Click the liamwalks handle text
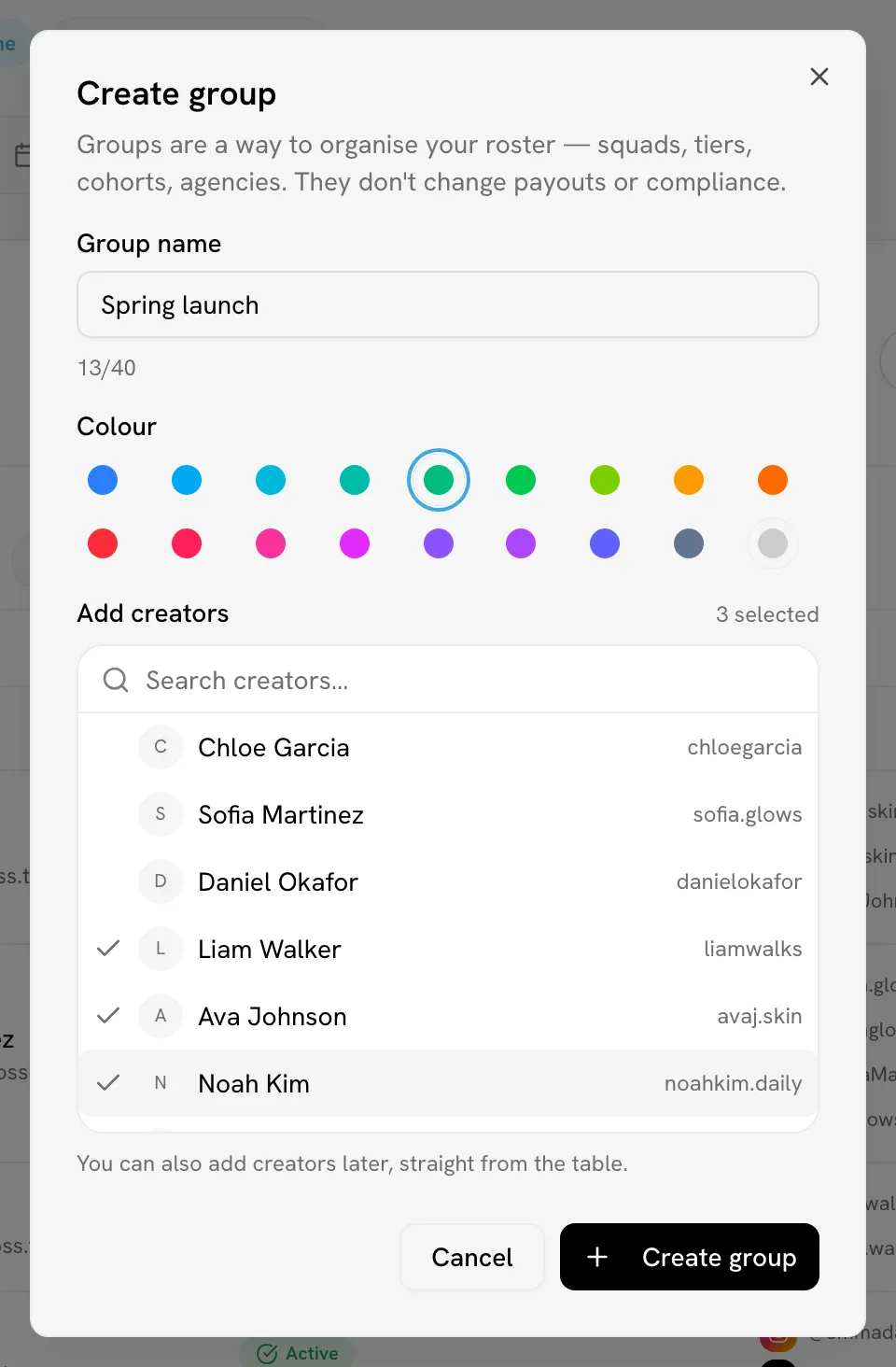 click(753, 949)
